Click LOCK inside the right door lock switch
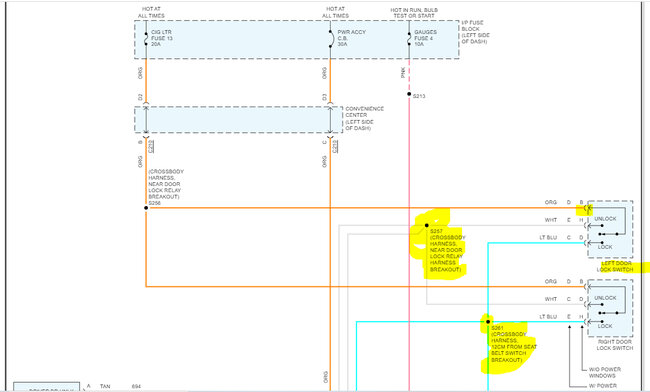The height and width of the screenshot is (392, 650). [x=605, y=326]
